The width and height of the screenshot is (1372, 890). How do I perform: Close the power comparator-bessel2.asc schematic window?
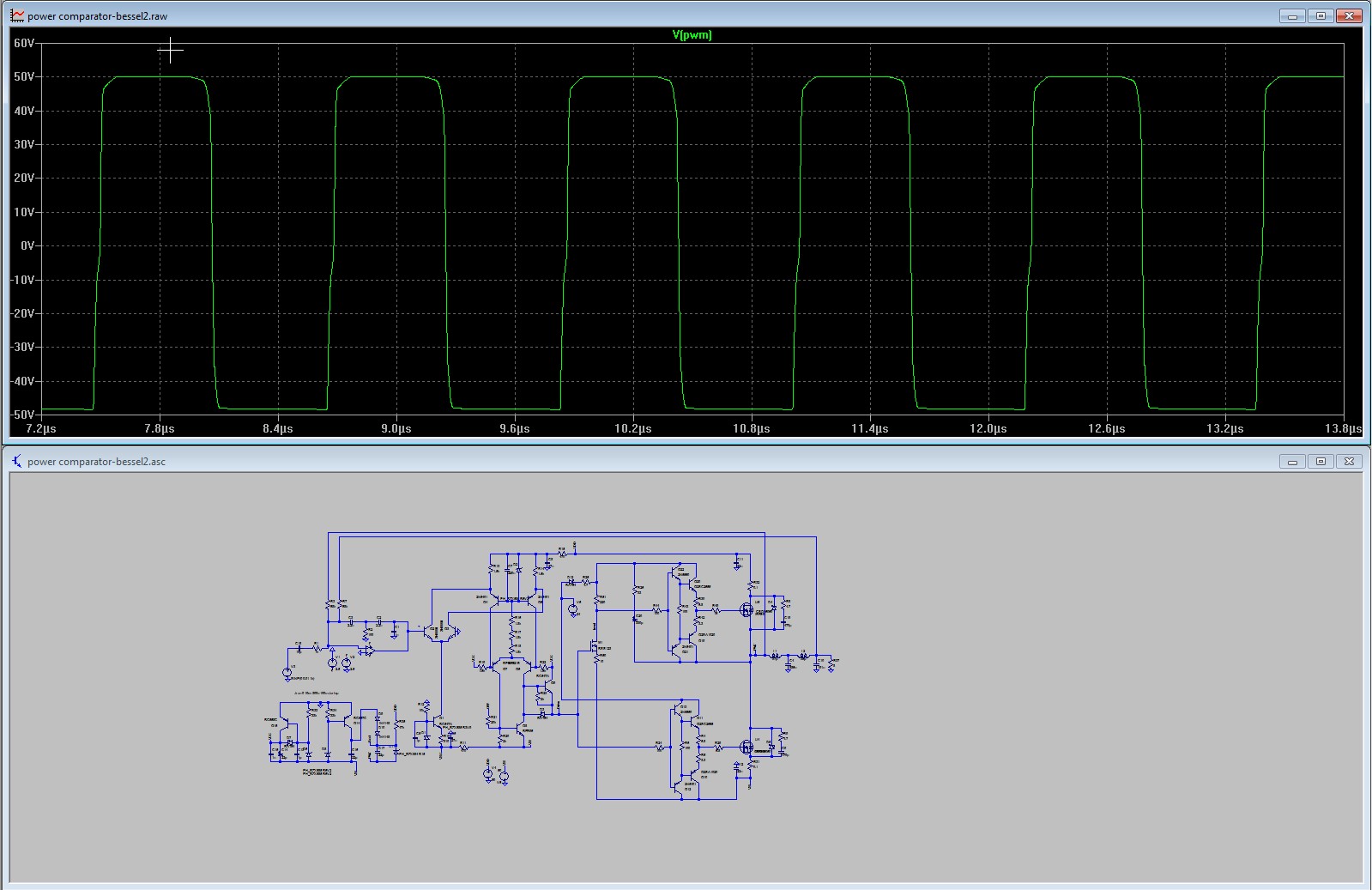1350,461
